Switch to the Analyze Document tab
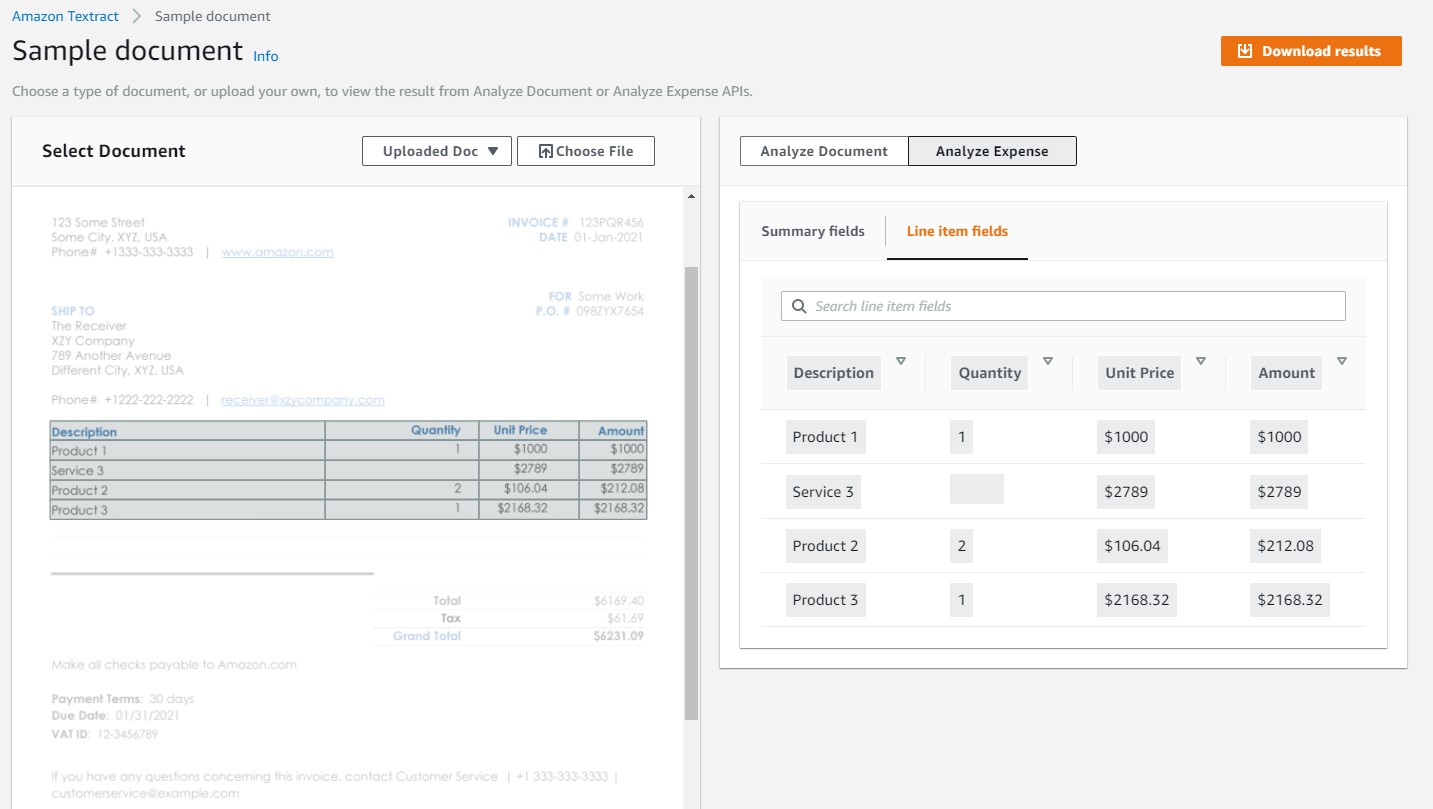Image resolution: width=1433 pixels, height=809 pixels. 823,150
